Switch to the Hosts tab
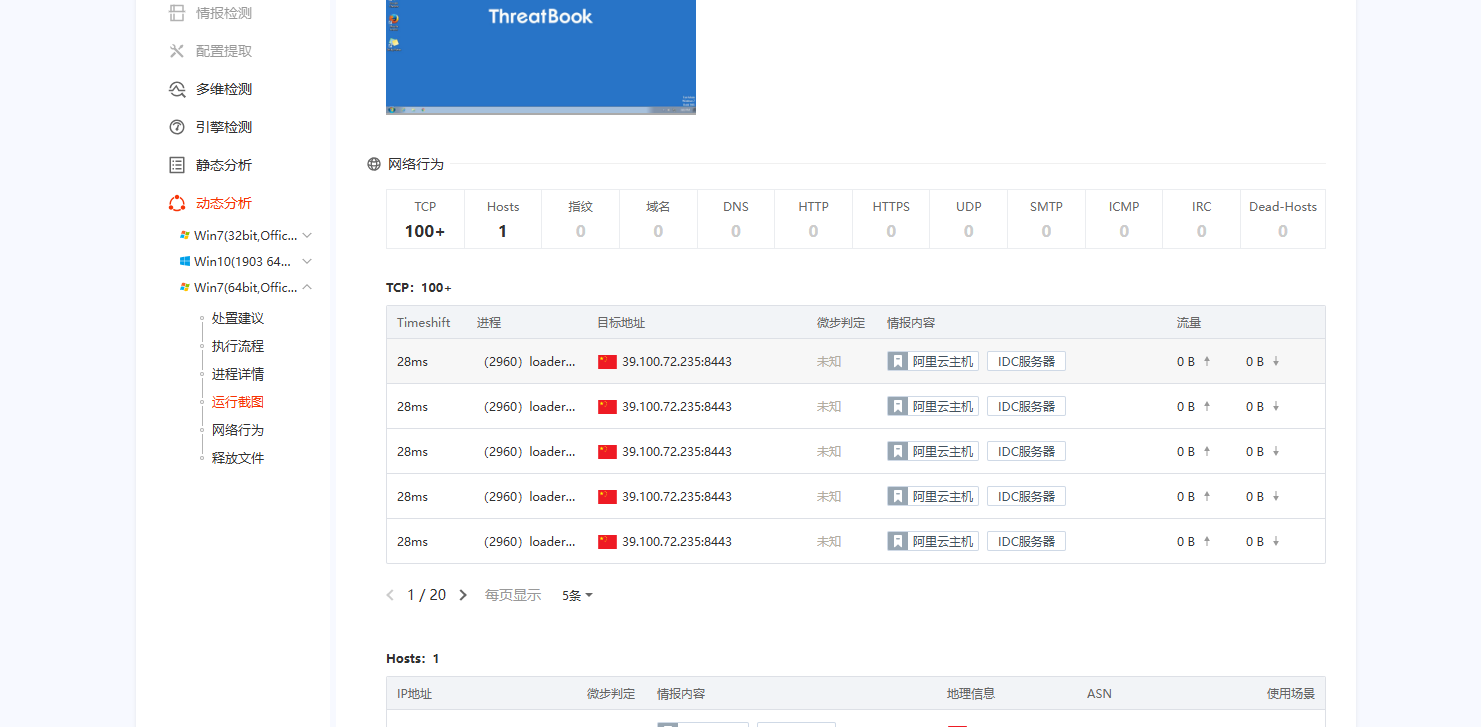The width and height of the screenshot is (1481, 727). click(x=503, y=219)
